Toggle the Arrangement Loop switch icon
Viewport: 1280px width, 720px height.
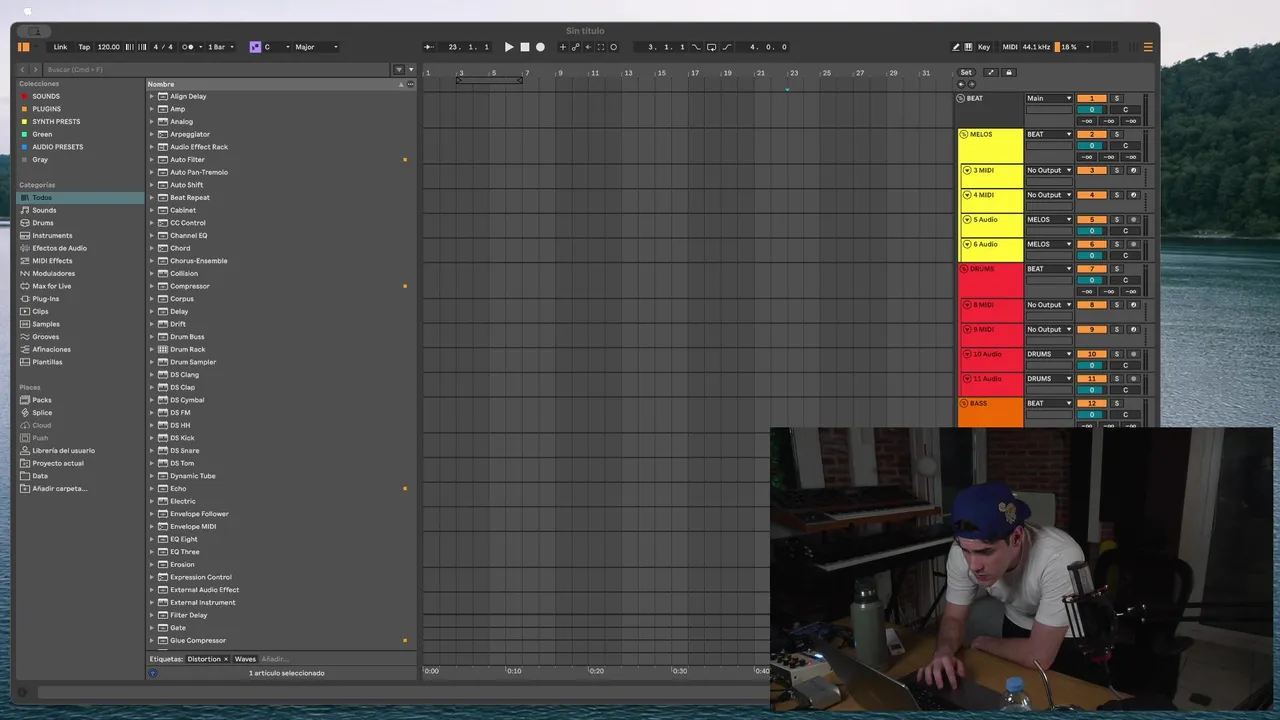pyautogui.click(x=712, y=47)
